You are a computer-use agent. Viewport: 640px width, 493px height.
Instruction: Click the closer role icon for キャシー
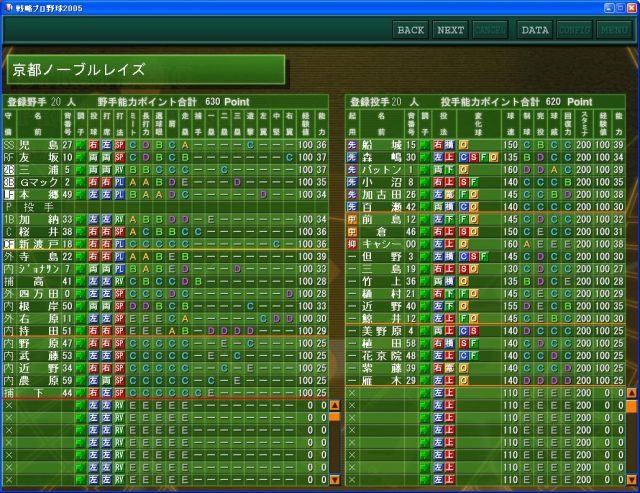pos(352,244)
